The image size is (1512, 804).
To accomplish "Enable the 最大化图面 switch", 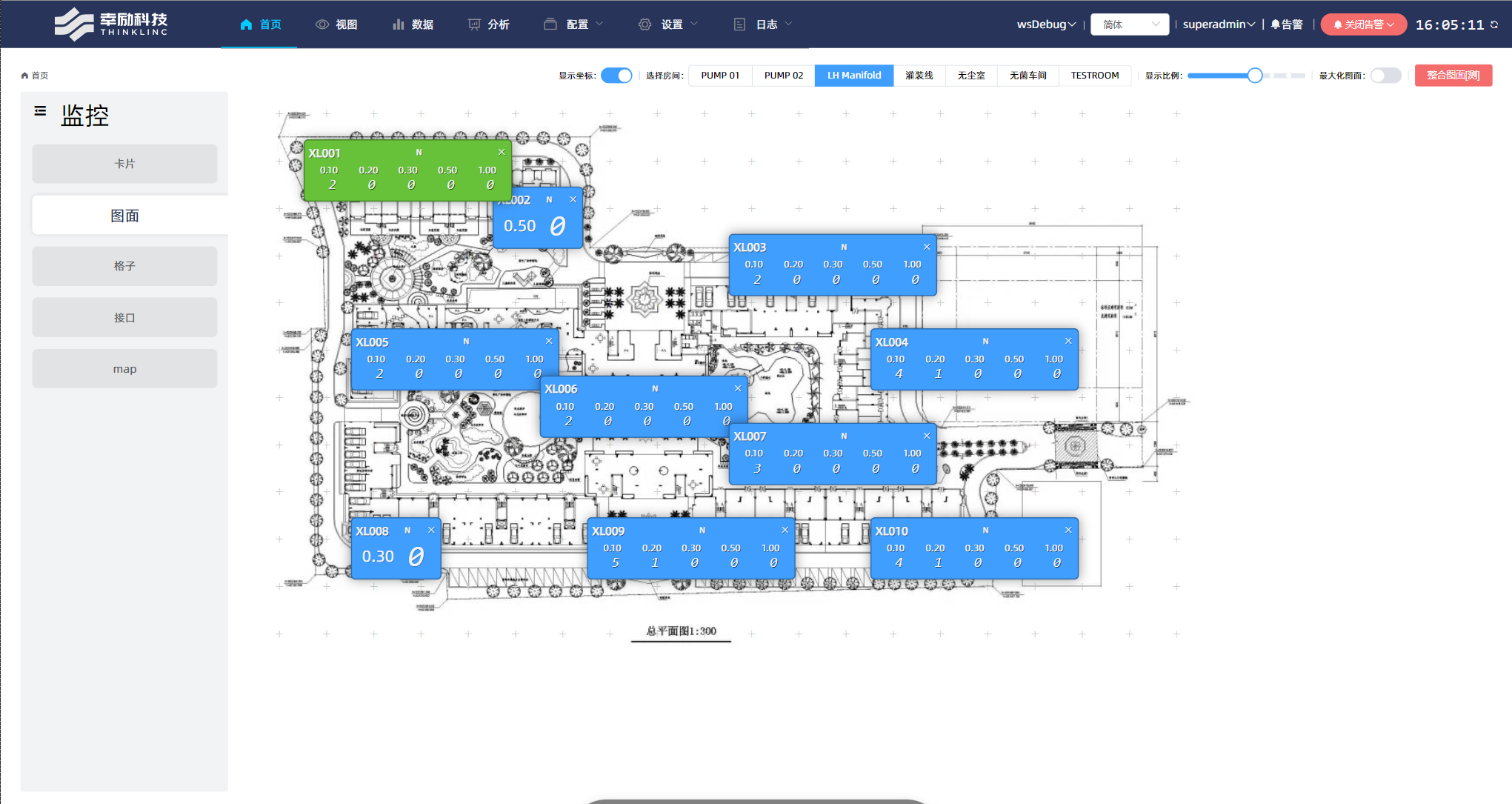I will point(1385,76).
